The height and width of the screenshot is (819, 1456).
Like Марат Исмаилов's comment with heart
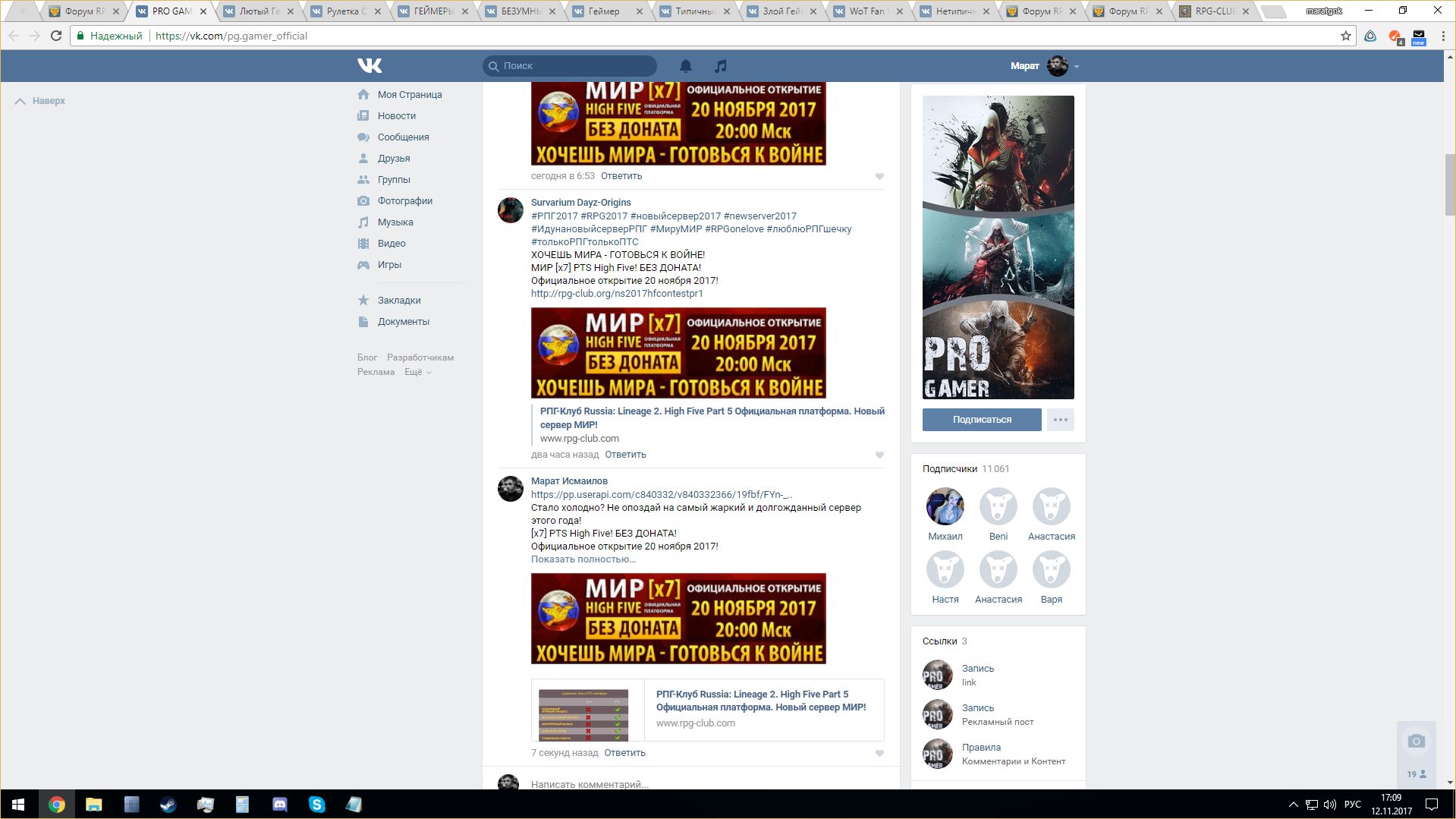[x=879, y=754]
